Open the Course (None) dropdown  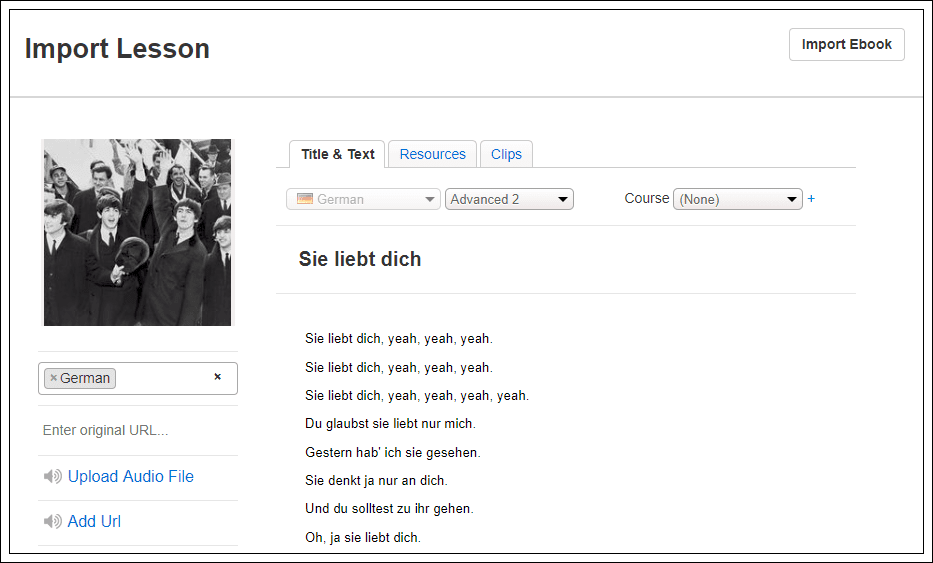click(737, 199)
